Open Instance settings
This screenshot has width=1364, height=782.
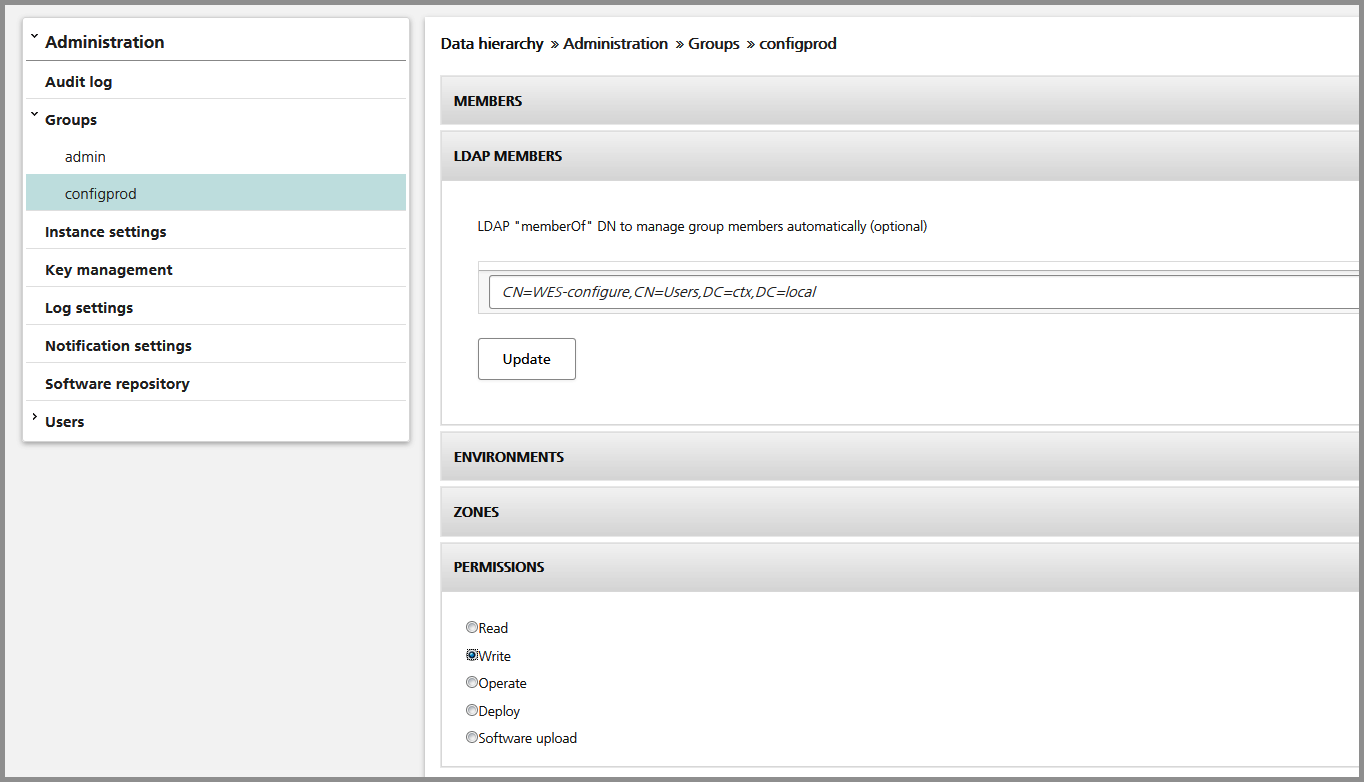106,232
